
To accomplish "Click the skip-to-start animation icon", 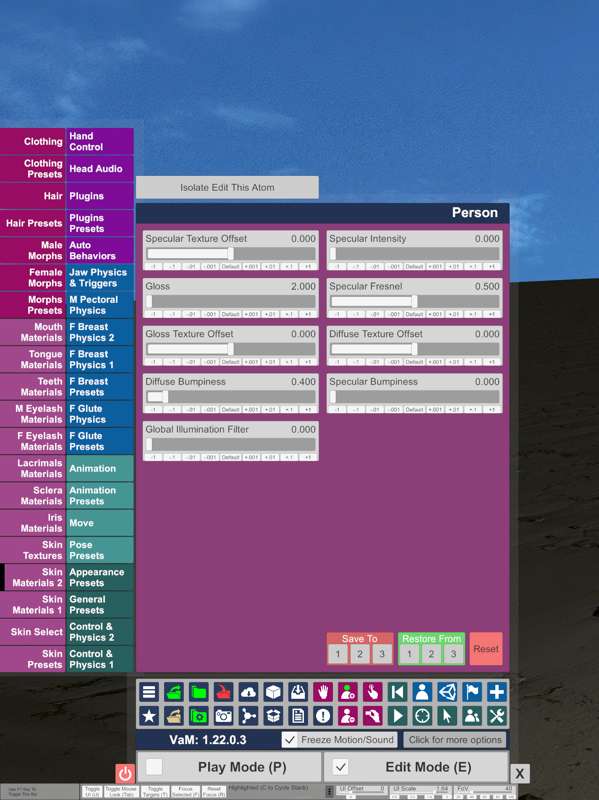I will [x=397, y=692].
